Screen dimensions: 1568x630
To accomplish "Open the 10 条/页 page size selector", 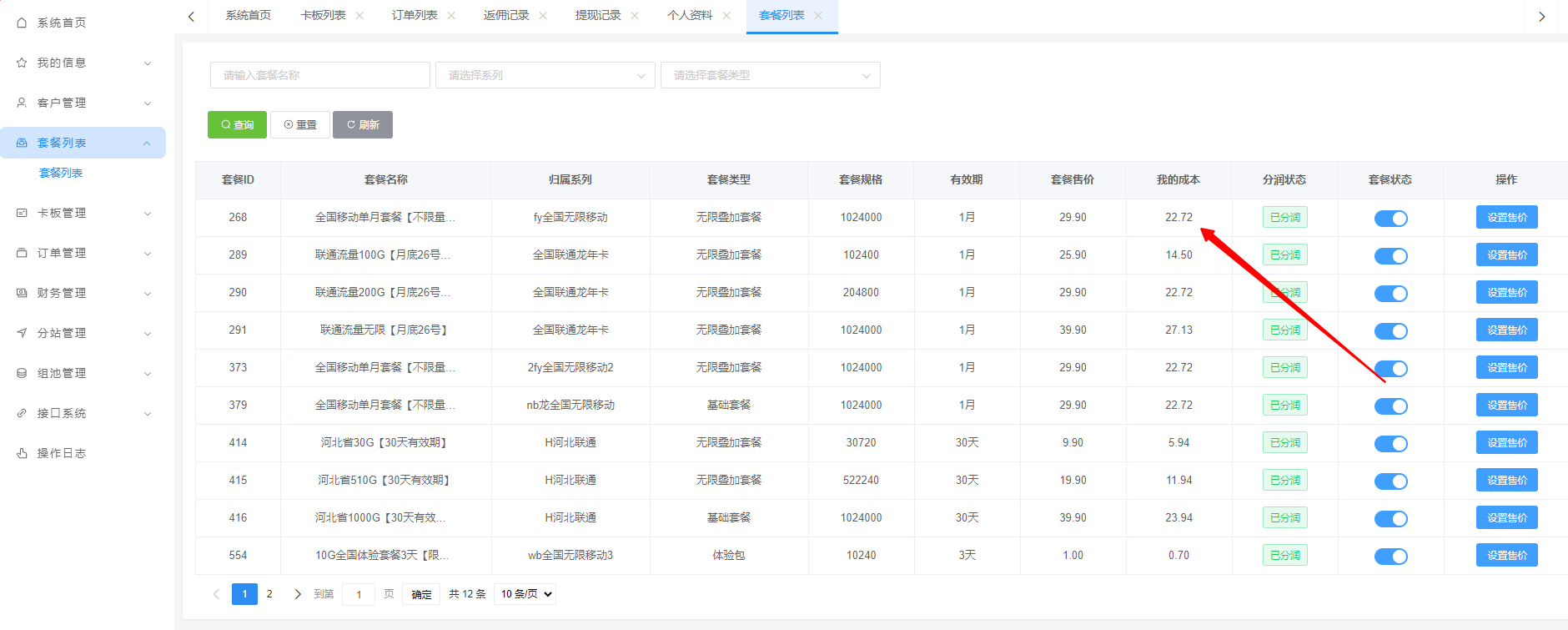I will [525, 594].
